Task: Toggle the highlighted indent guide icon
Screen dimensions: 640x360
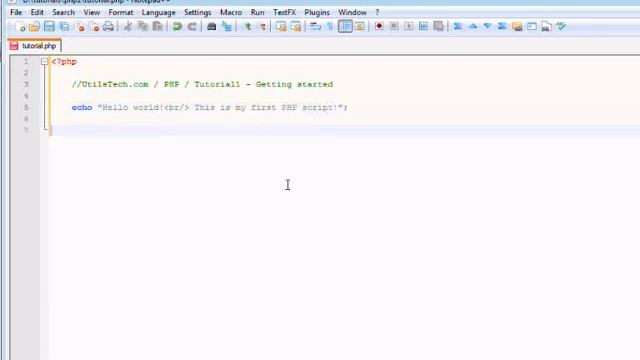Action: [x=345, y=27]
